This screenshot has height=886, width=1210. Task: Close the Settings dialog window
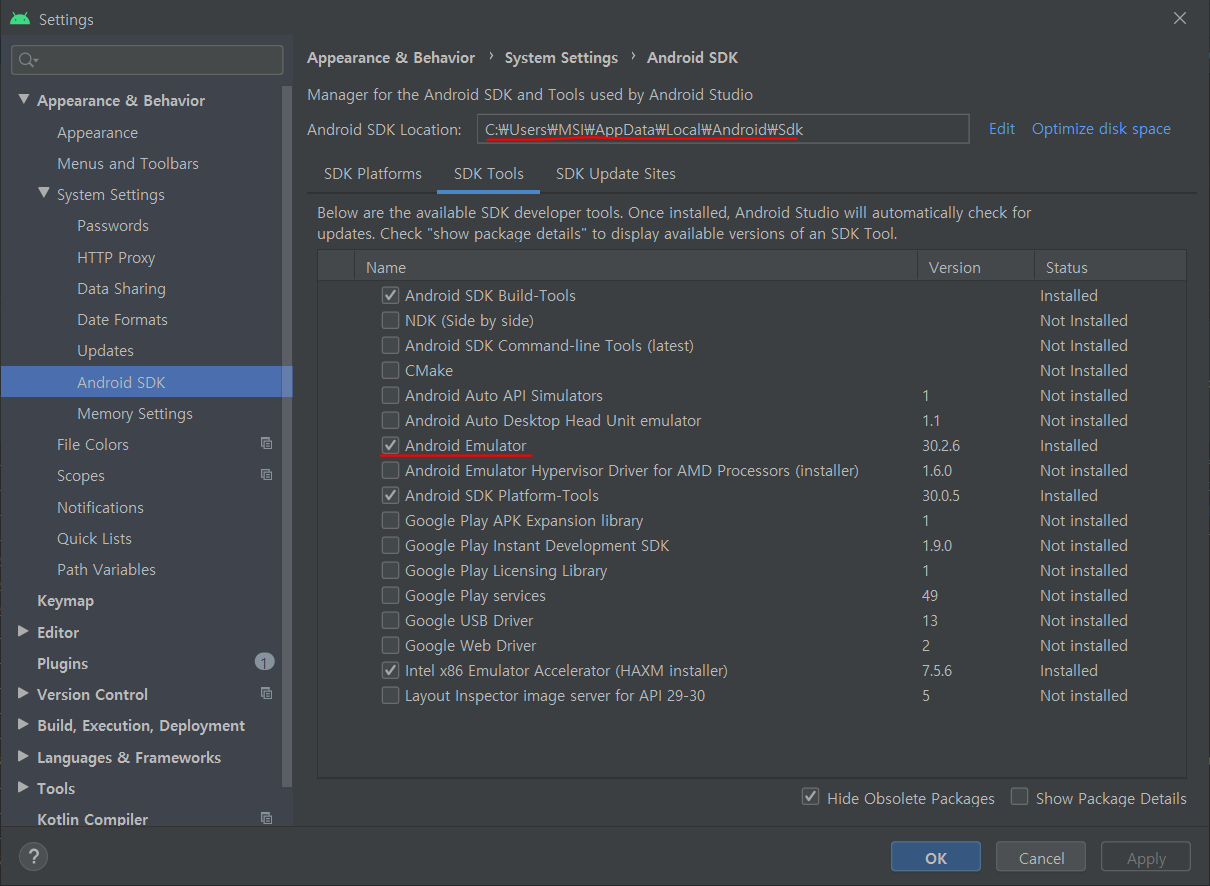pos(1179,18)
